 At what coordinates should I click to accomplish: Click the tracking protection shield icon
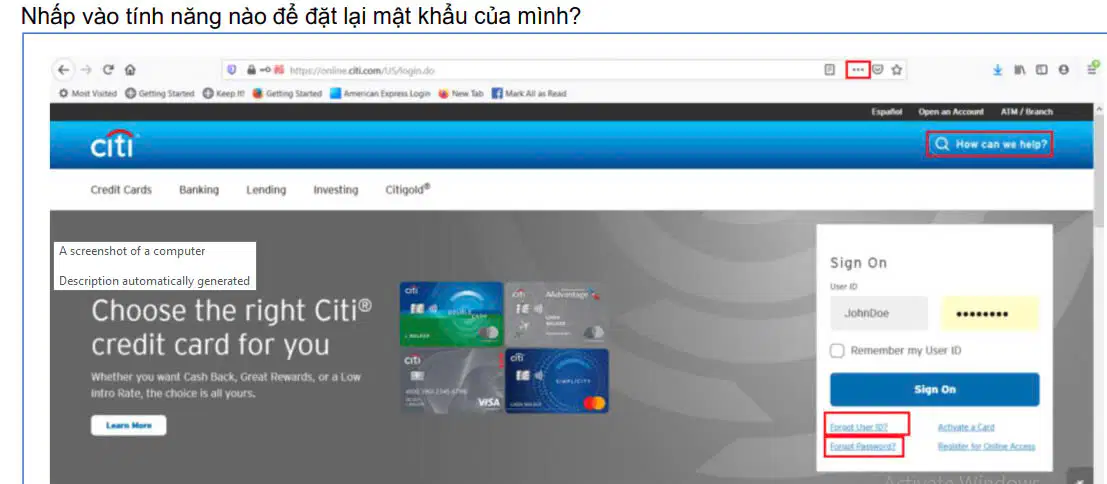click(x=232, y=71)
